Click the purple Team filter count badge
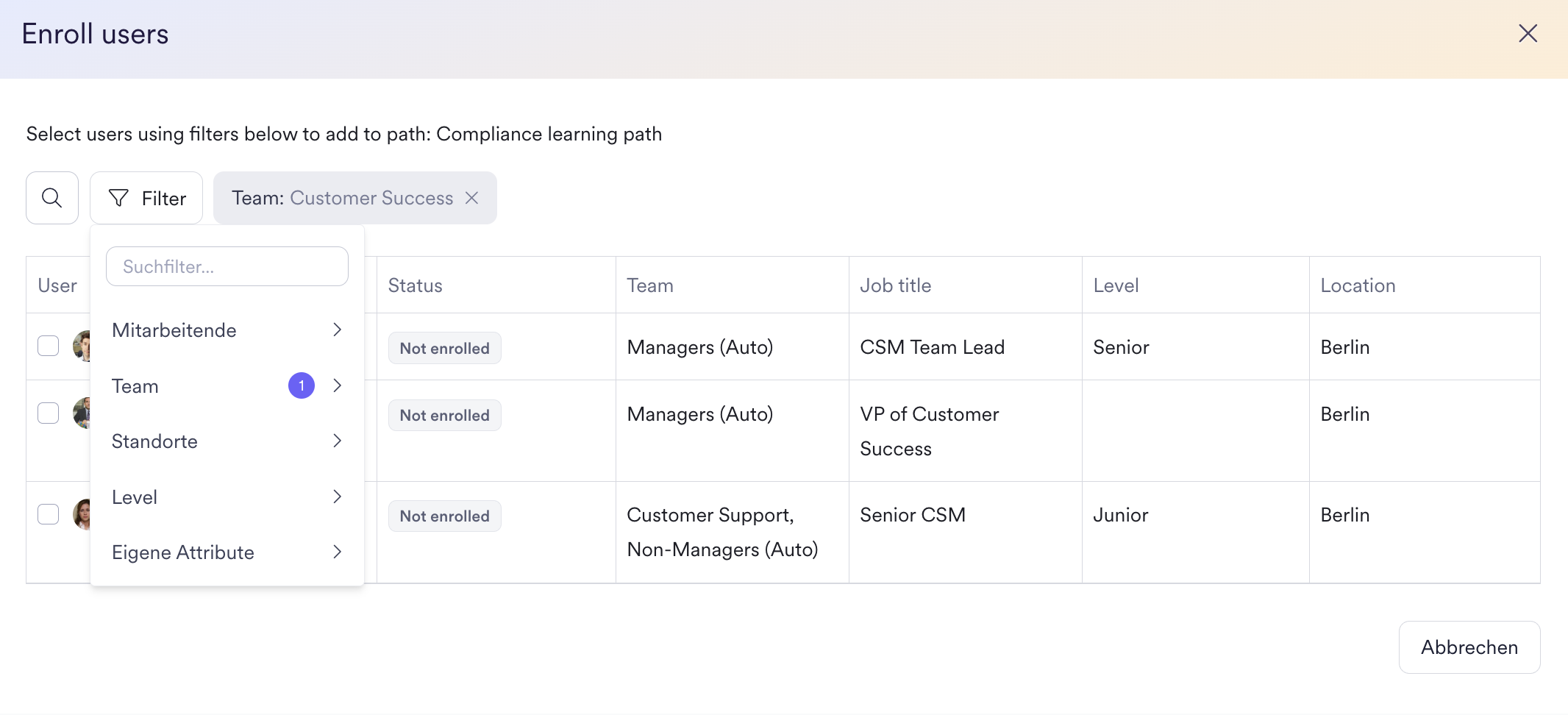Image resolution: width=1568 pixels, height=715 pixels. coord(301,385)
